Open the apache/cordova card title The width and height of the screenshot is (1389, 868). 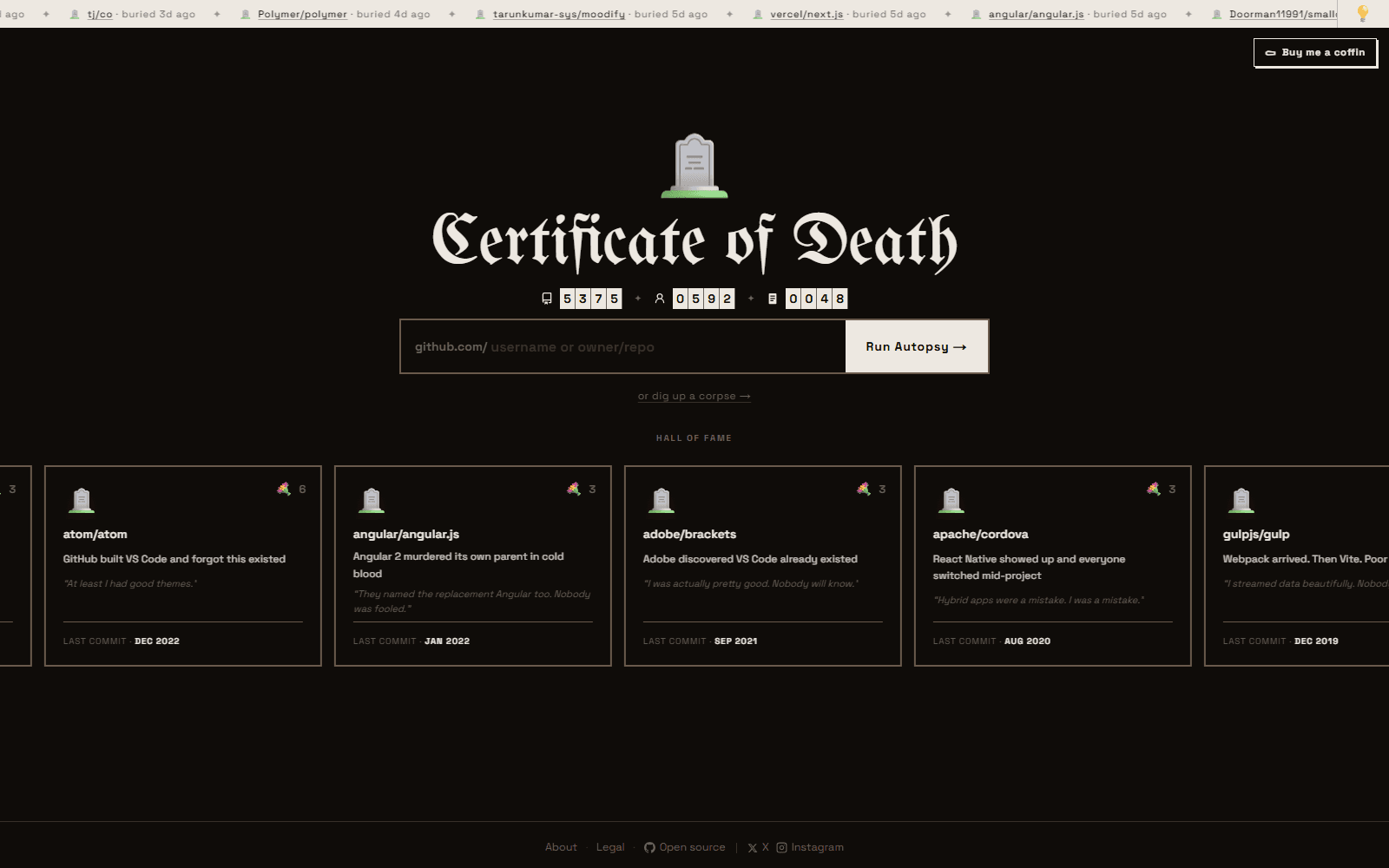point(981,535)
